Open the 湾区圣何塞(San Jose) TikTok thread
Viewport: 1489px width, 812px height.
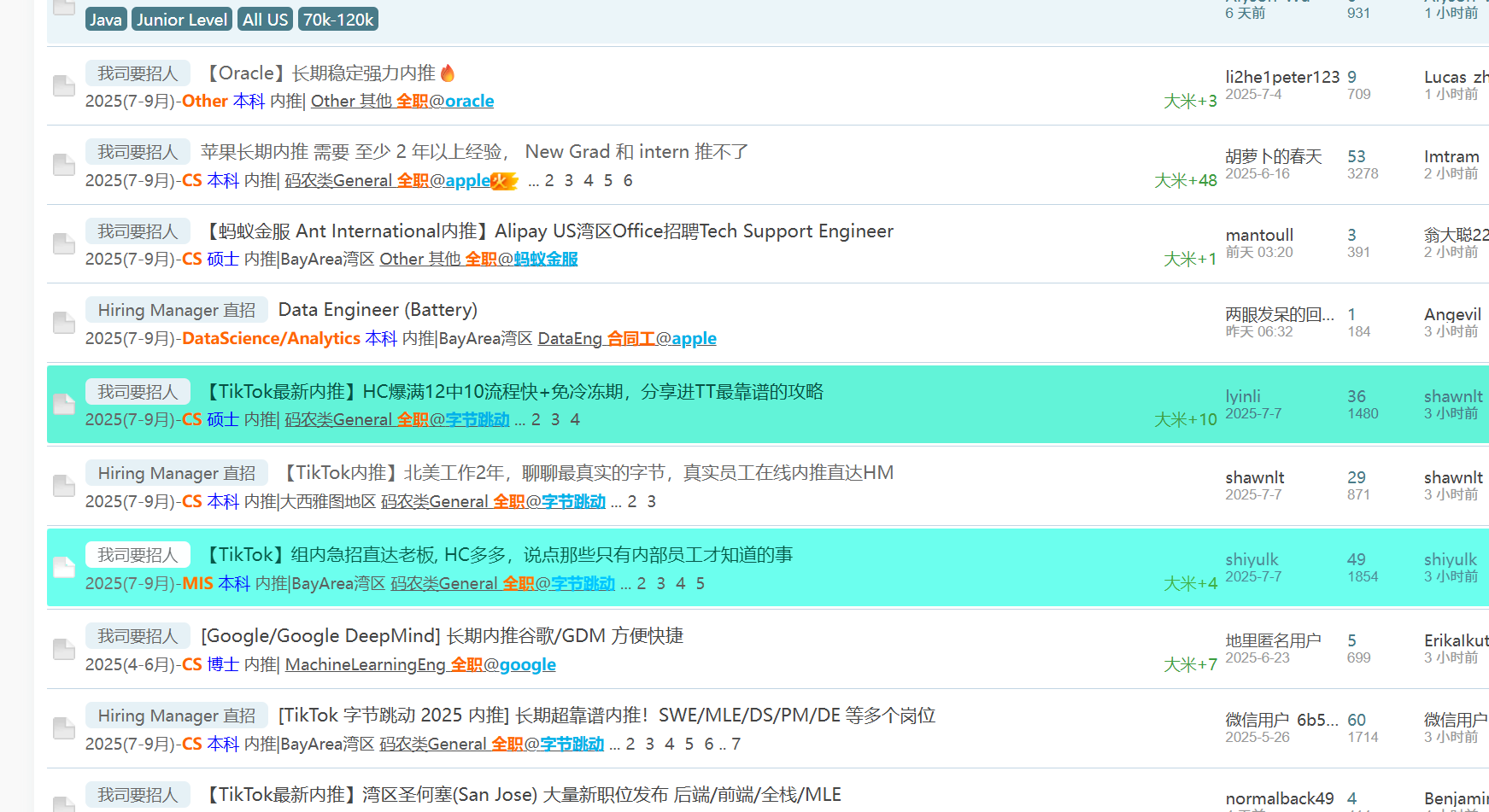(521, 795)
